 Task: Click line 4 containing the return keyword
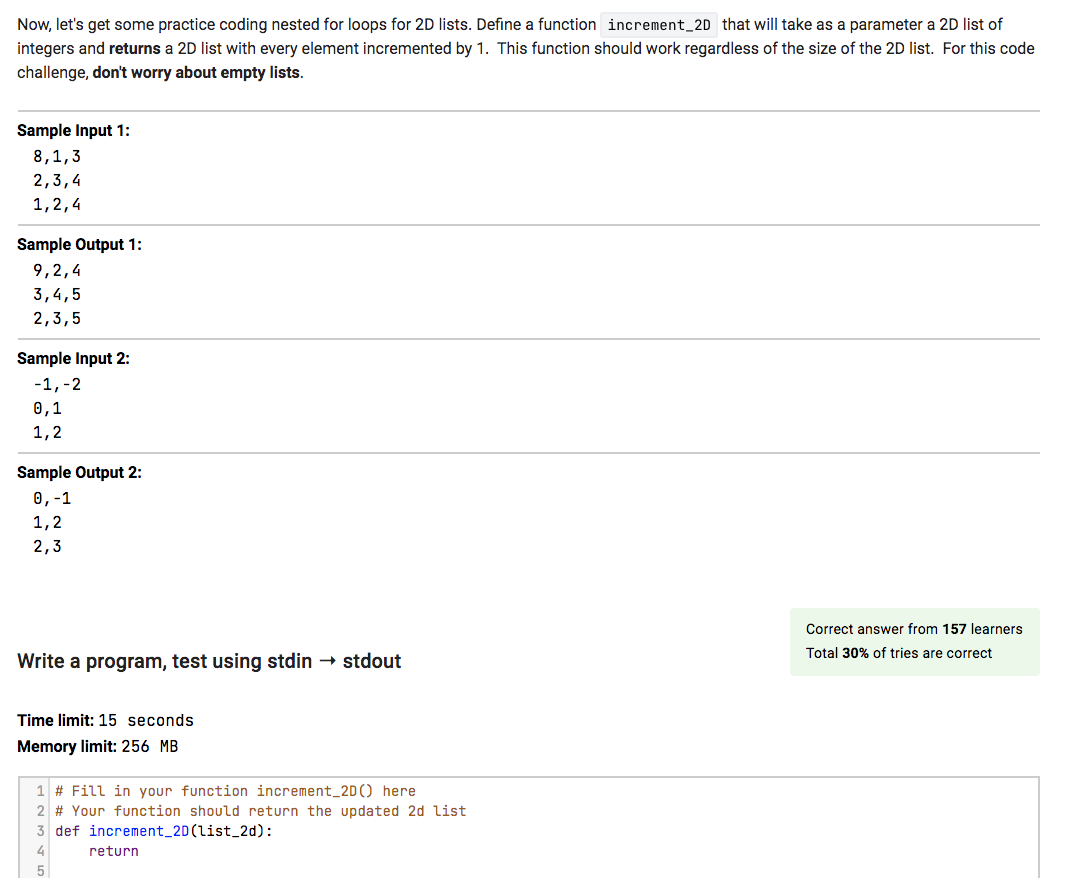pos(114,851)
